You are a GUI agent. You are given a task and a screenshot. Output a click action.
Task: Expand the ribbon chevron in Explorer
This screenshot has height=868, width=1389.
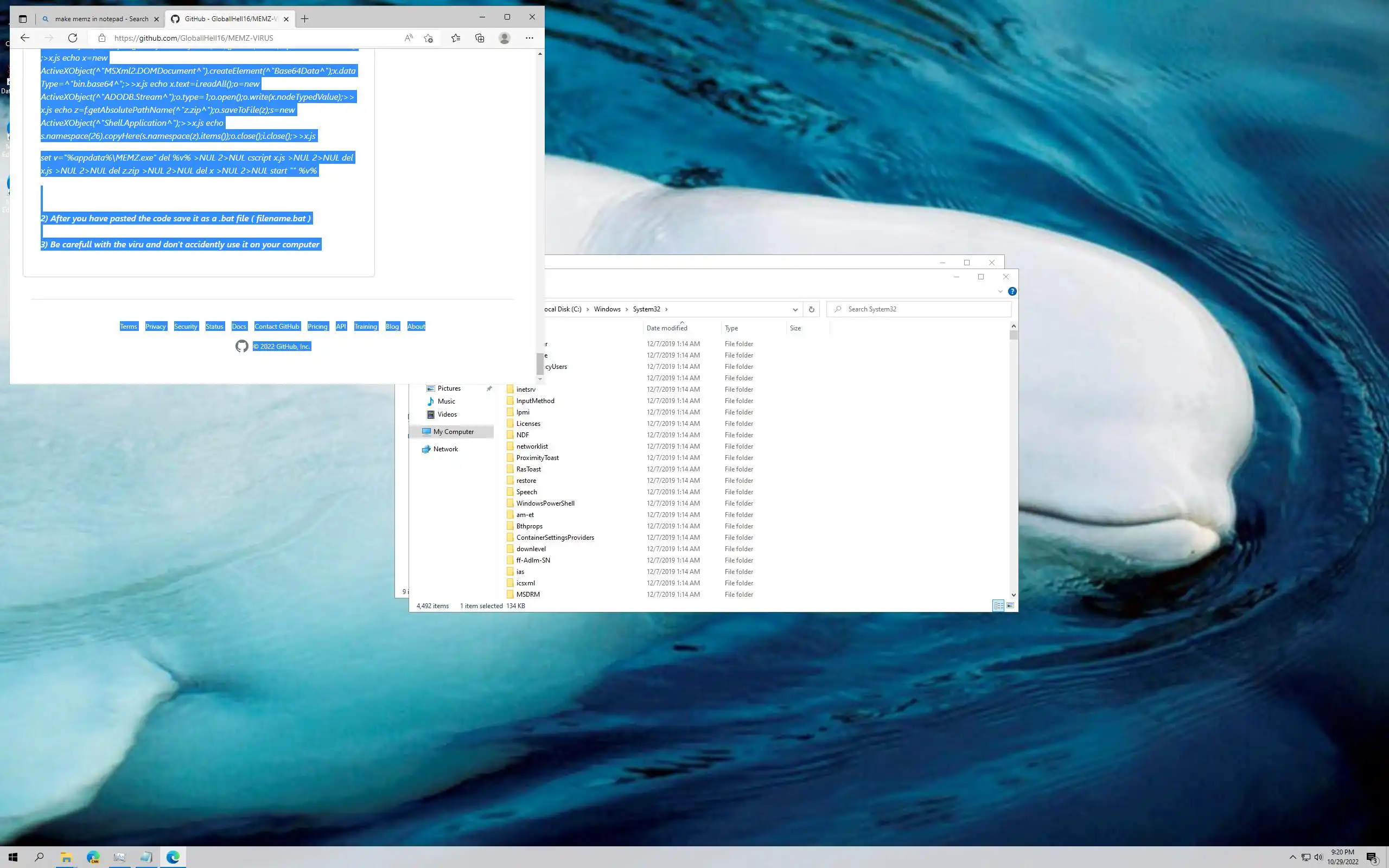point(1001,292)
